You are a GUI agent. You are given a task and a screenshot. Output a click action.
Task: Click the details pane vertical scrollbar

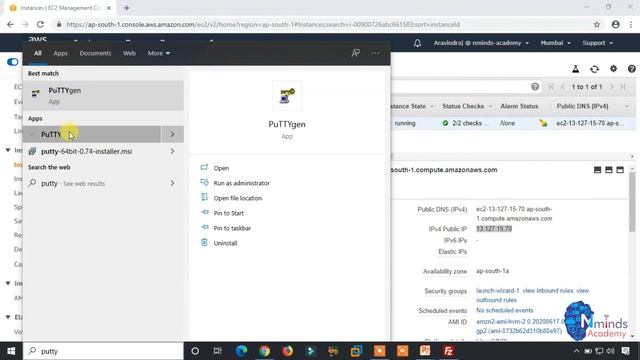tap(632, 202)
